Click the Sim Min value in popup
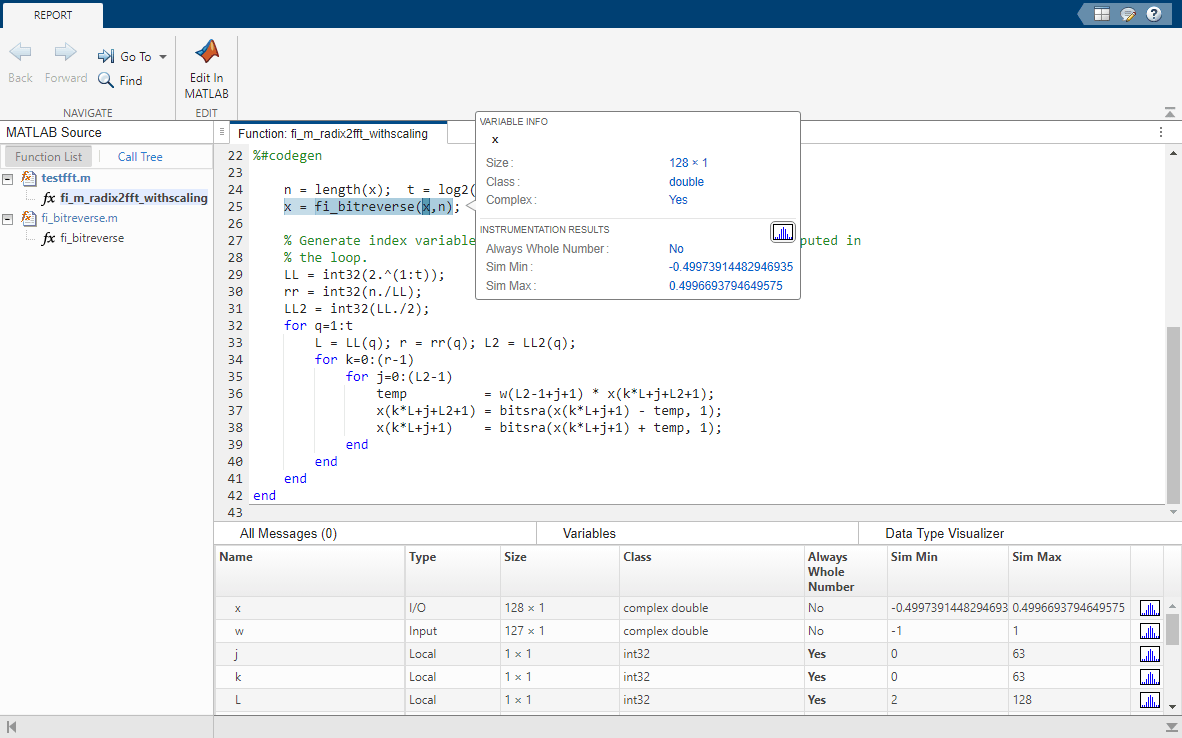The height and width of the screenshot is (738, 1182). (x=730, y=267)
